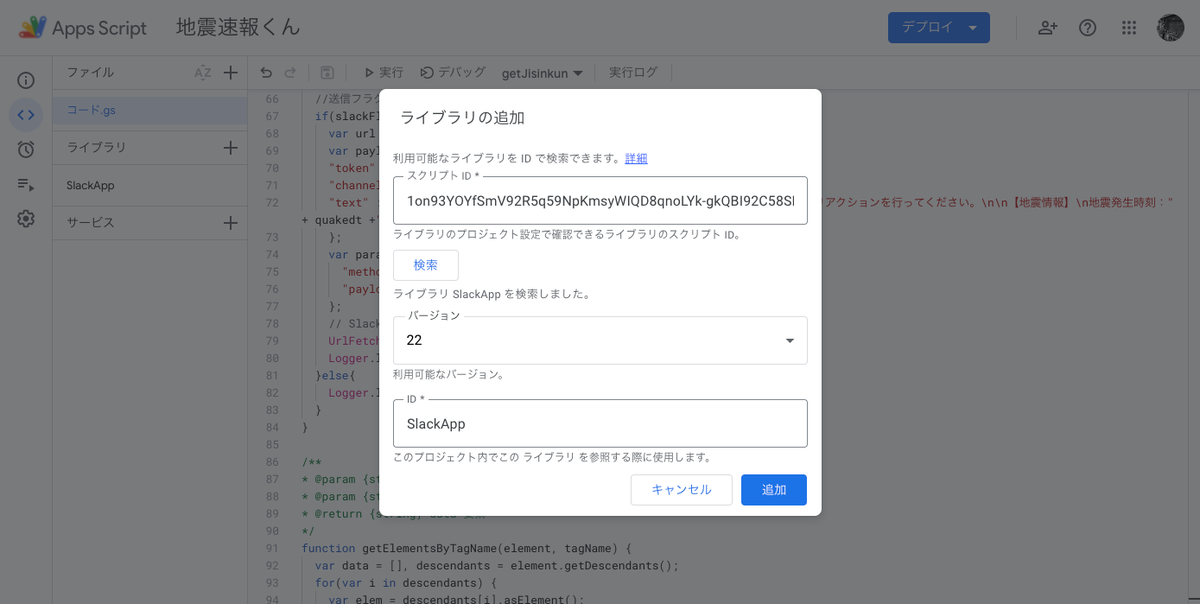Add a new file with plus icon

pos(230,72)
